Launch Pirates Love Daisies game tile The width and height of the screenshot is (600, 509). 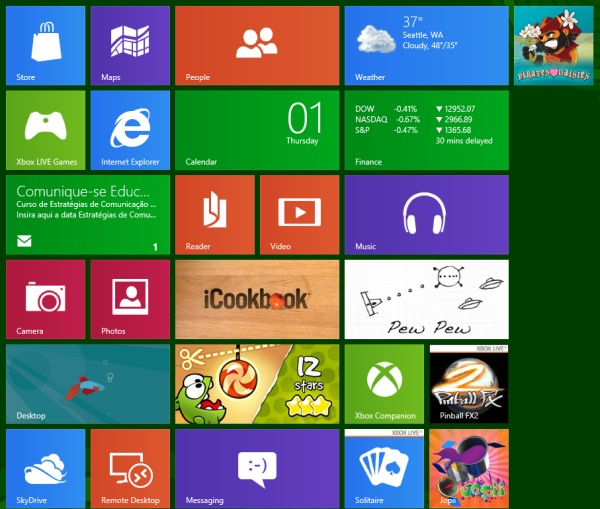553,46
